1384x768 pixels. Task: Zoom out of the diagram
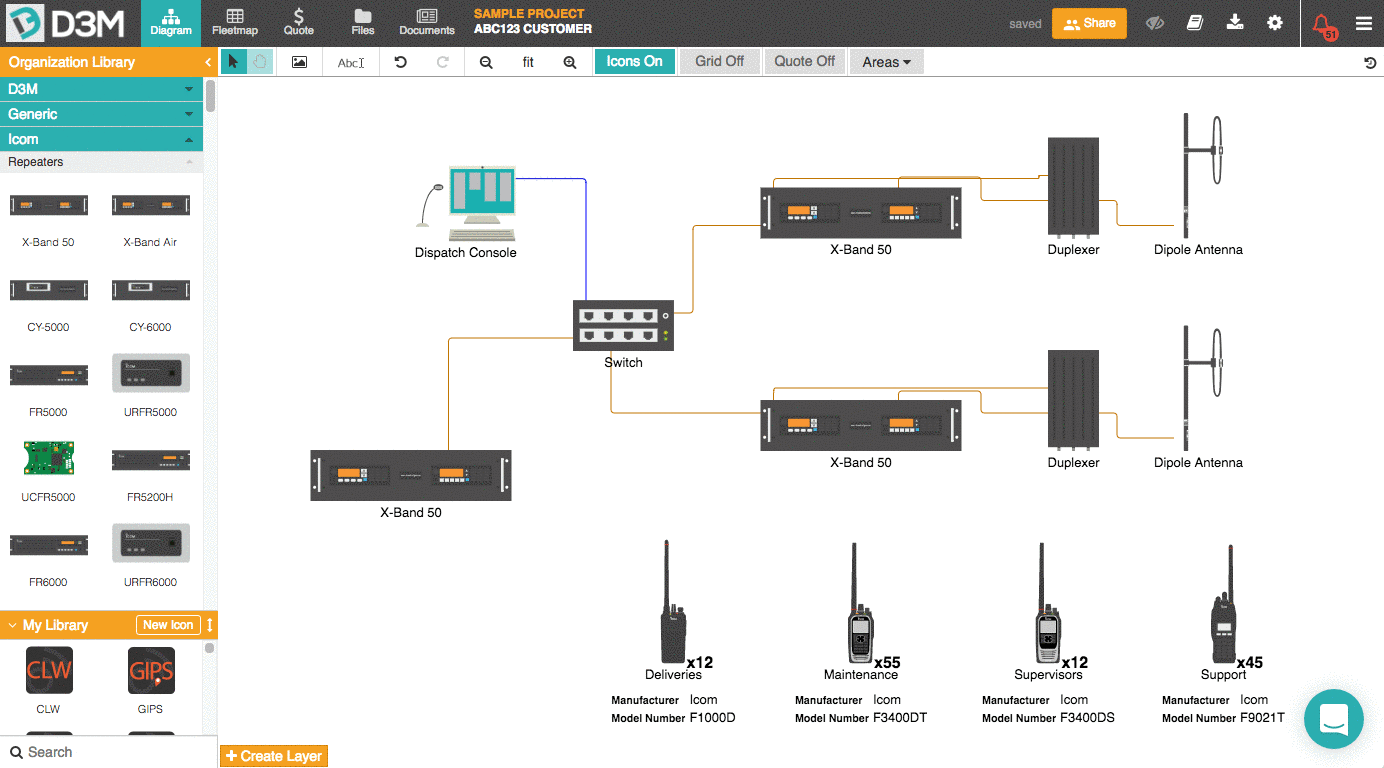pyautogui.click(x=486, y=62)
